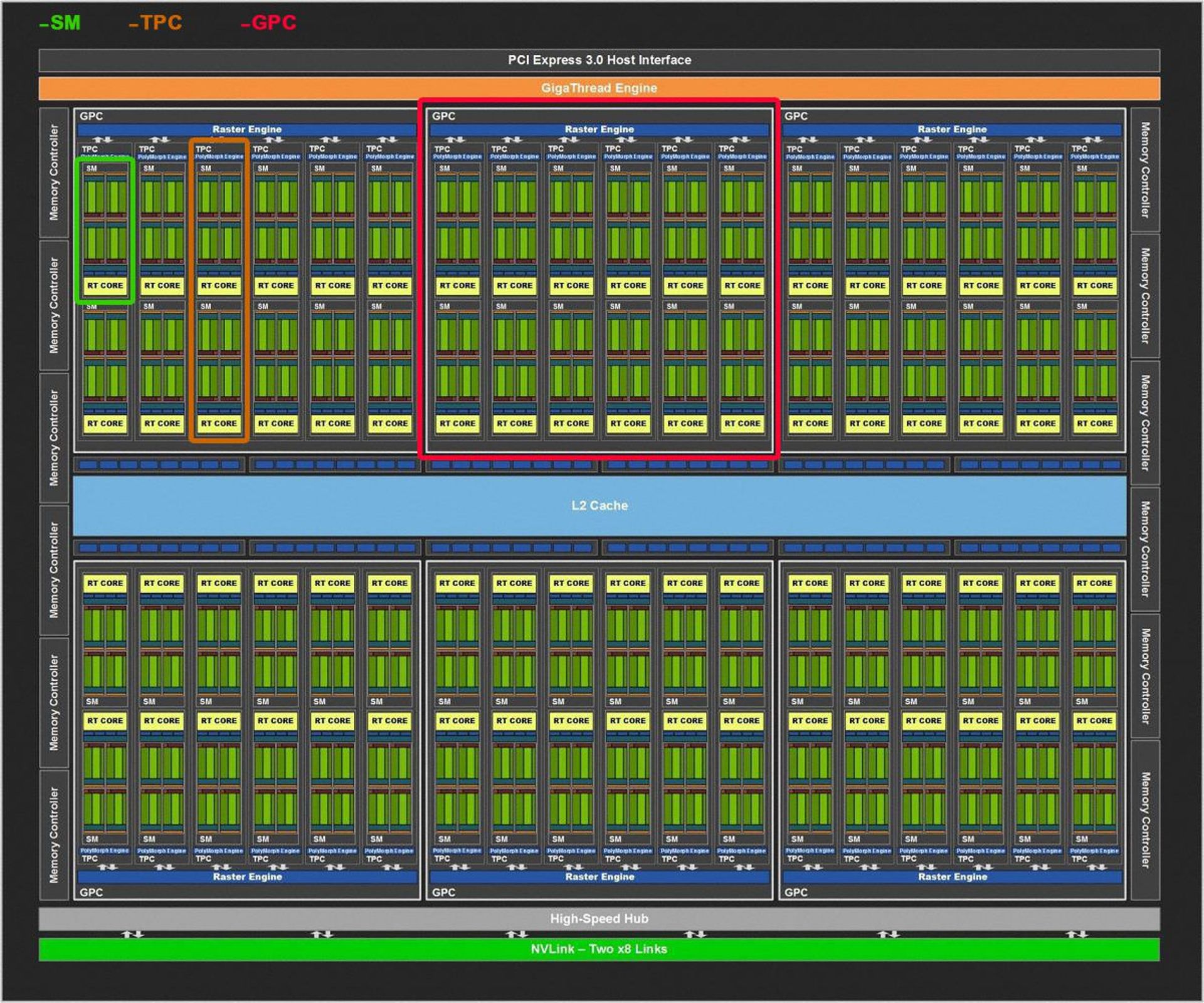Click the Raster Engine bar in the red-outlined GPC

pos(599,130)
